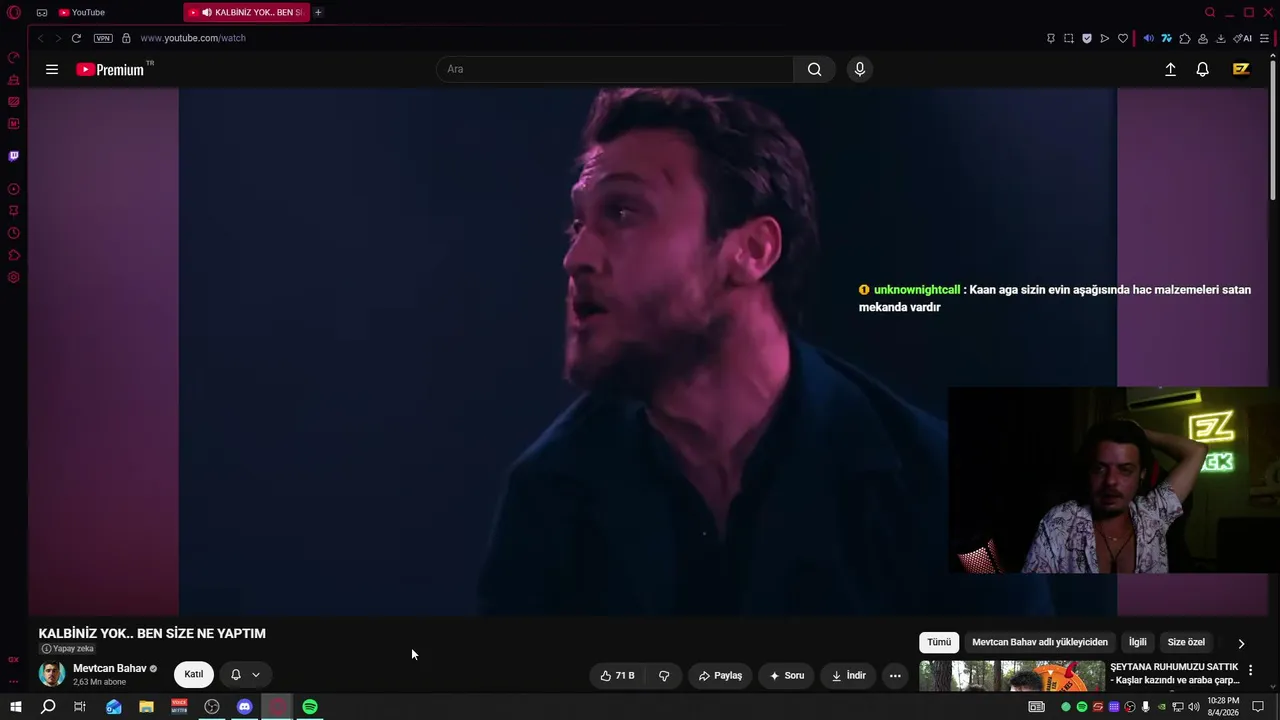Toggle the VPN badge in address bar
1280x720 pixels.
tap(103, 38)
